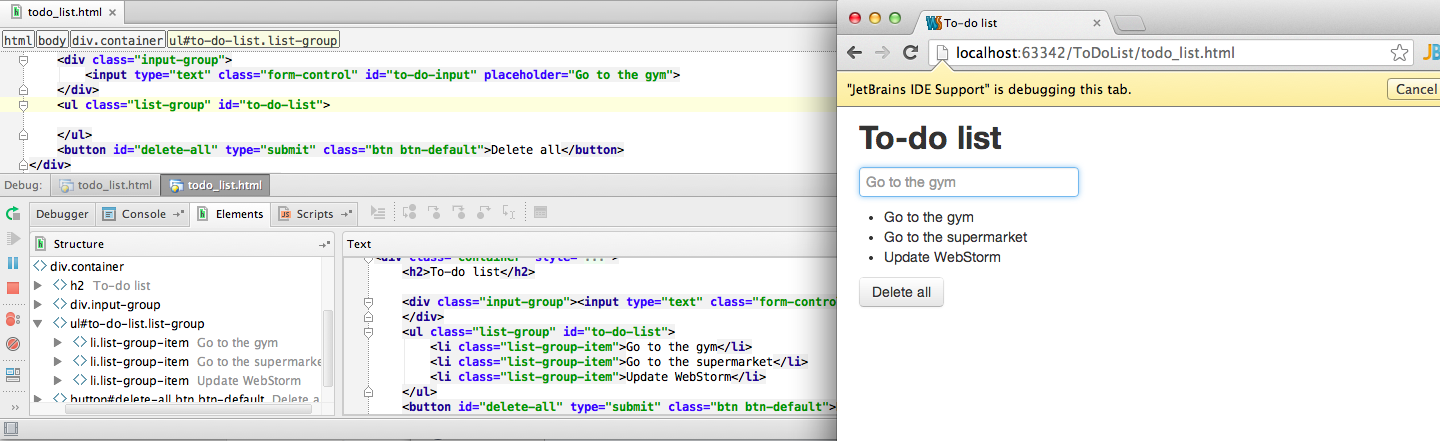
Task: Switch to the Debugger tab
Action: point(62,214)
